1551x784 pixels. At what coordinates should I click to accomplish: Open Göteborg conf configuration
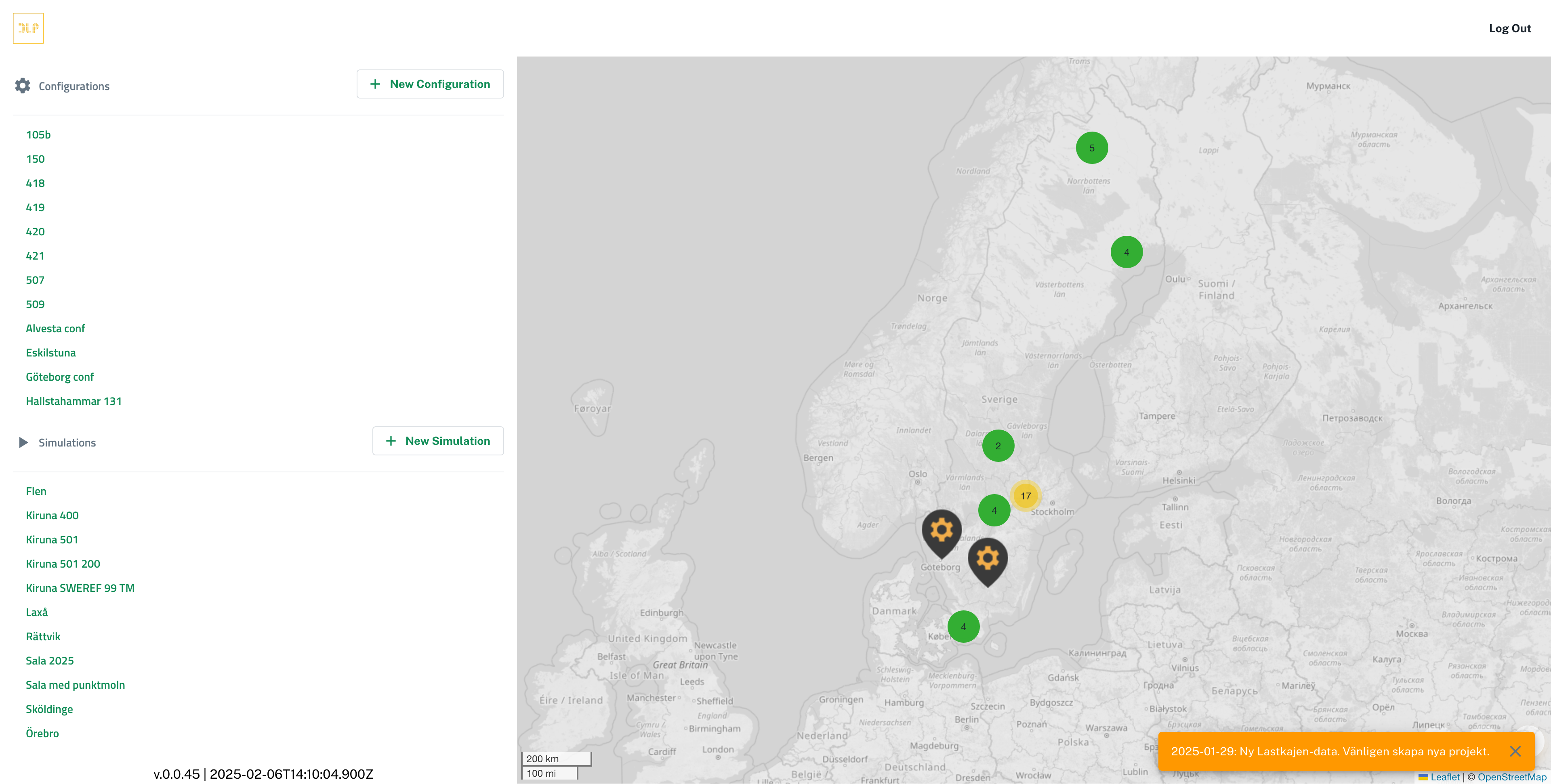point(60,377)
